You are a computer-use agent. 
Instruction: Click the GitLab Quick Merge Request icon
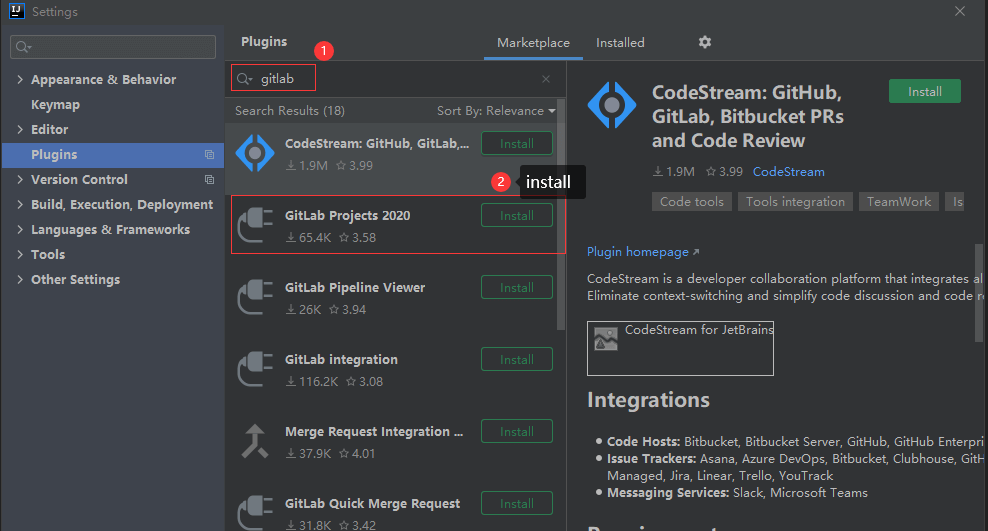[x=255, y=512]
